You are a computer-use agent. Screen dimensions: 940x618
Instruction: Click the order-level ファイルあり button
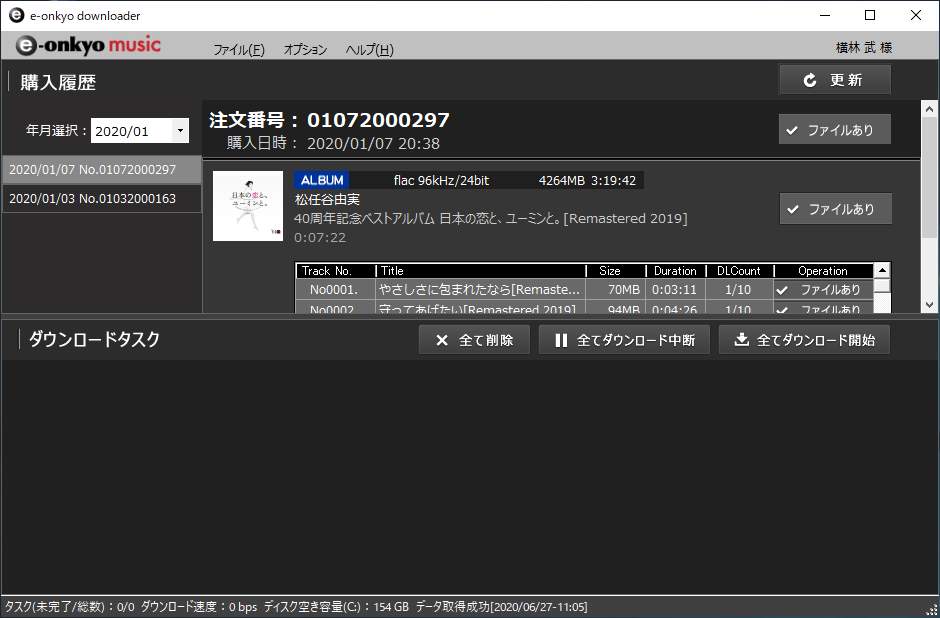tap(834, 129)
